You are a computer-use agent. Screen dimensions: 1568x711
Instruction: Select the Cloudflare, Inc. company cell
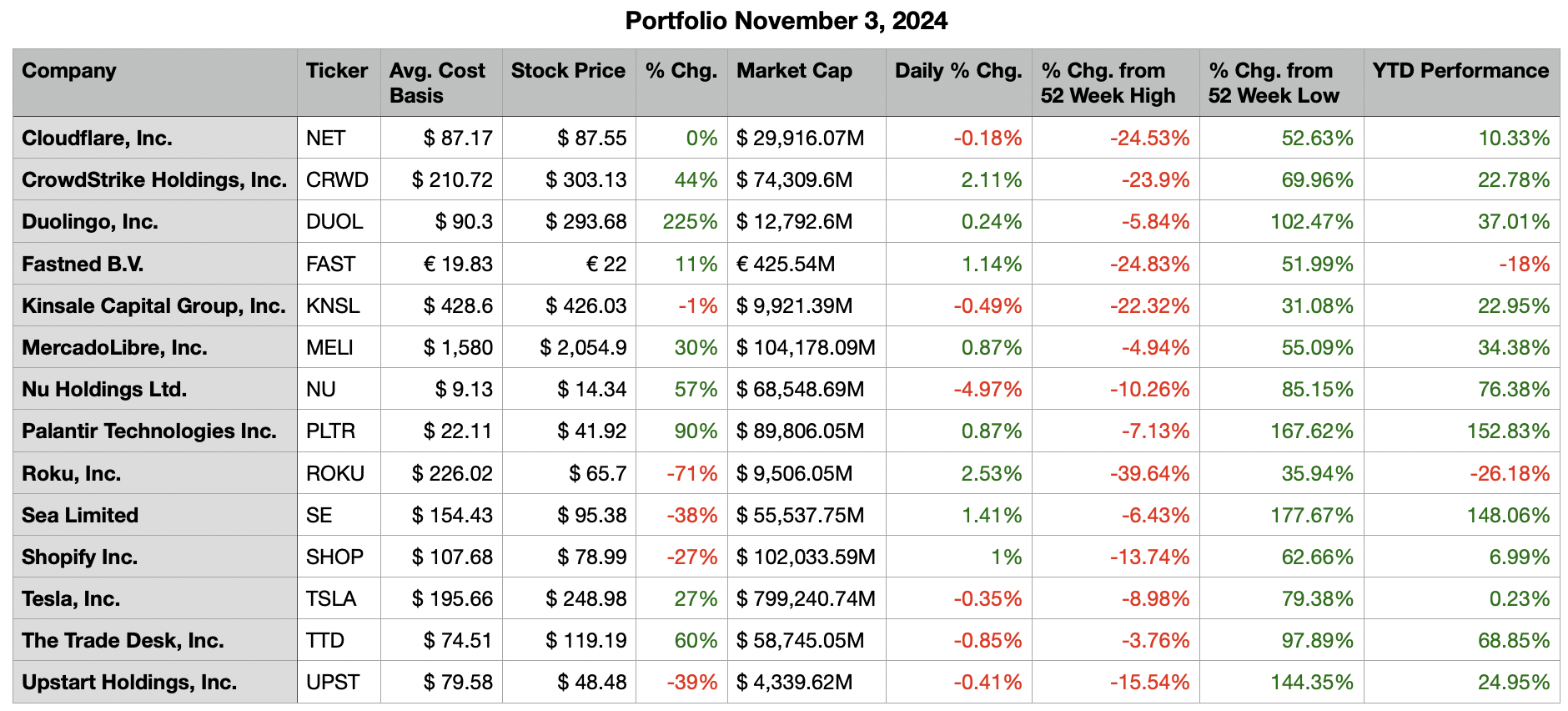click(x=97, y=139)
